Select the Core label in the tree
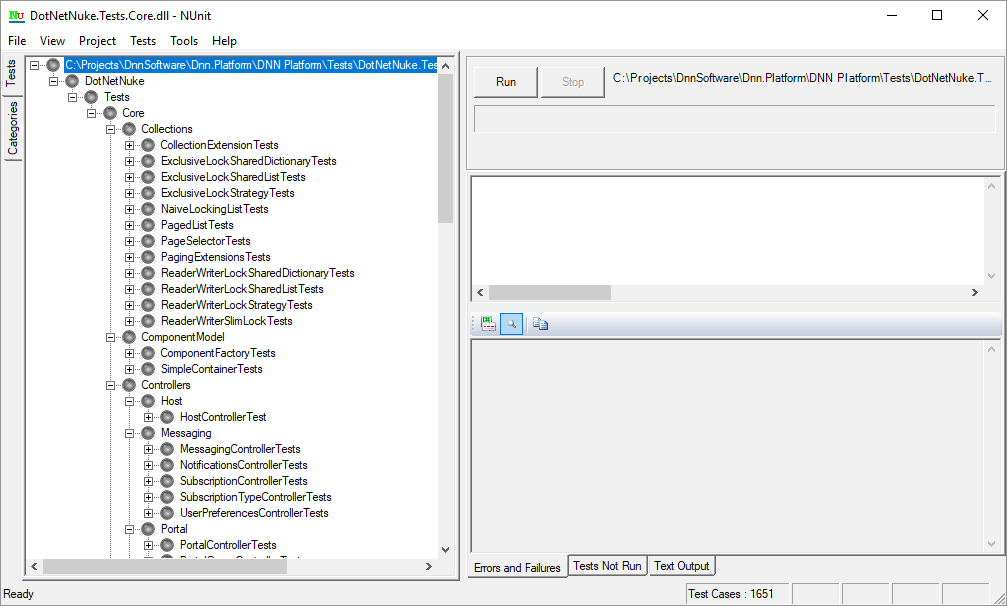 point(134,113)
